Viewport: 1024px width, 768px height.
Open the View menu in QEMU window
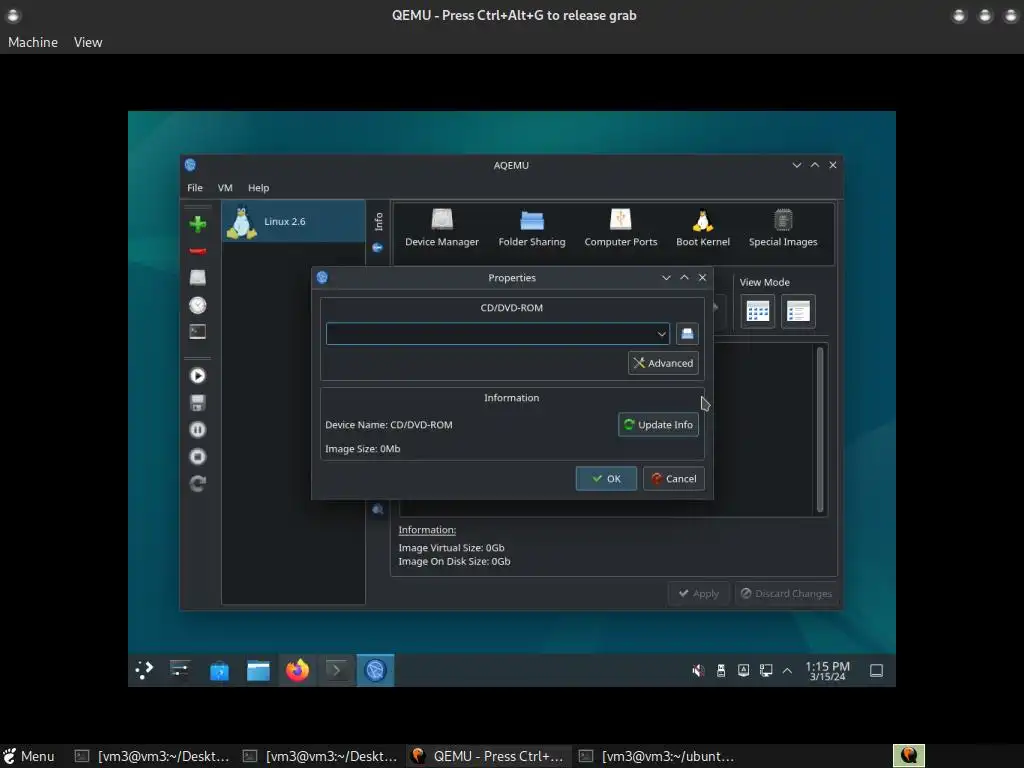tap(88, 42)
